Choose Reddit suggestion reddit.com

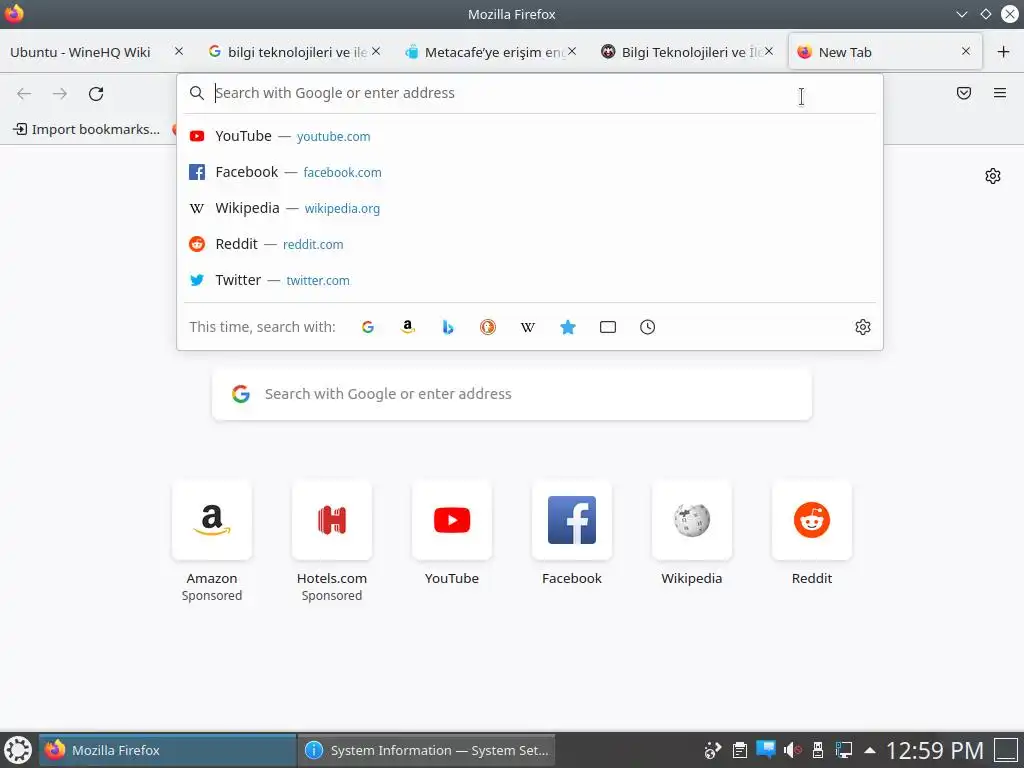pyautogui.click(x=530, y=244)
